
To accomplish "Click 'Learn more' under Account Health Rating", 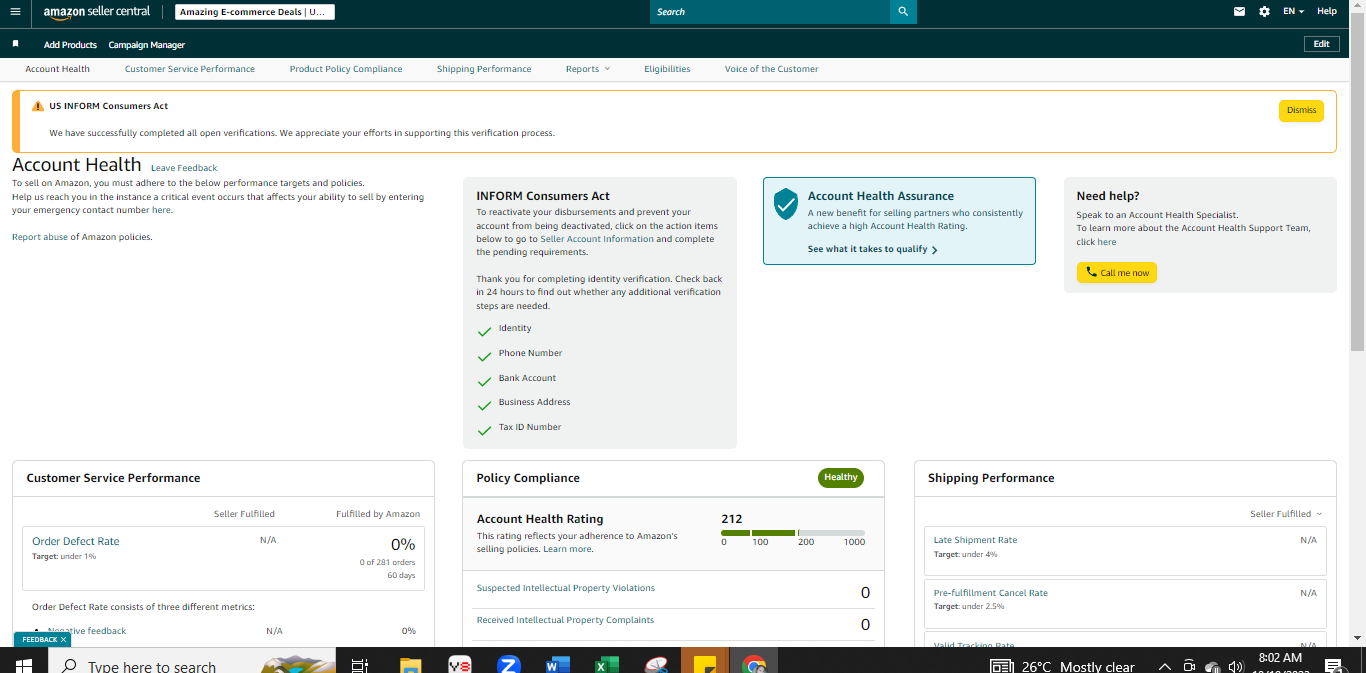I will coord(567,549).
